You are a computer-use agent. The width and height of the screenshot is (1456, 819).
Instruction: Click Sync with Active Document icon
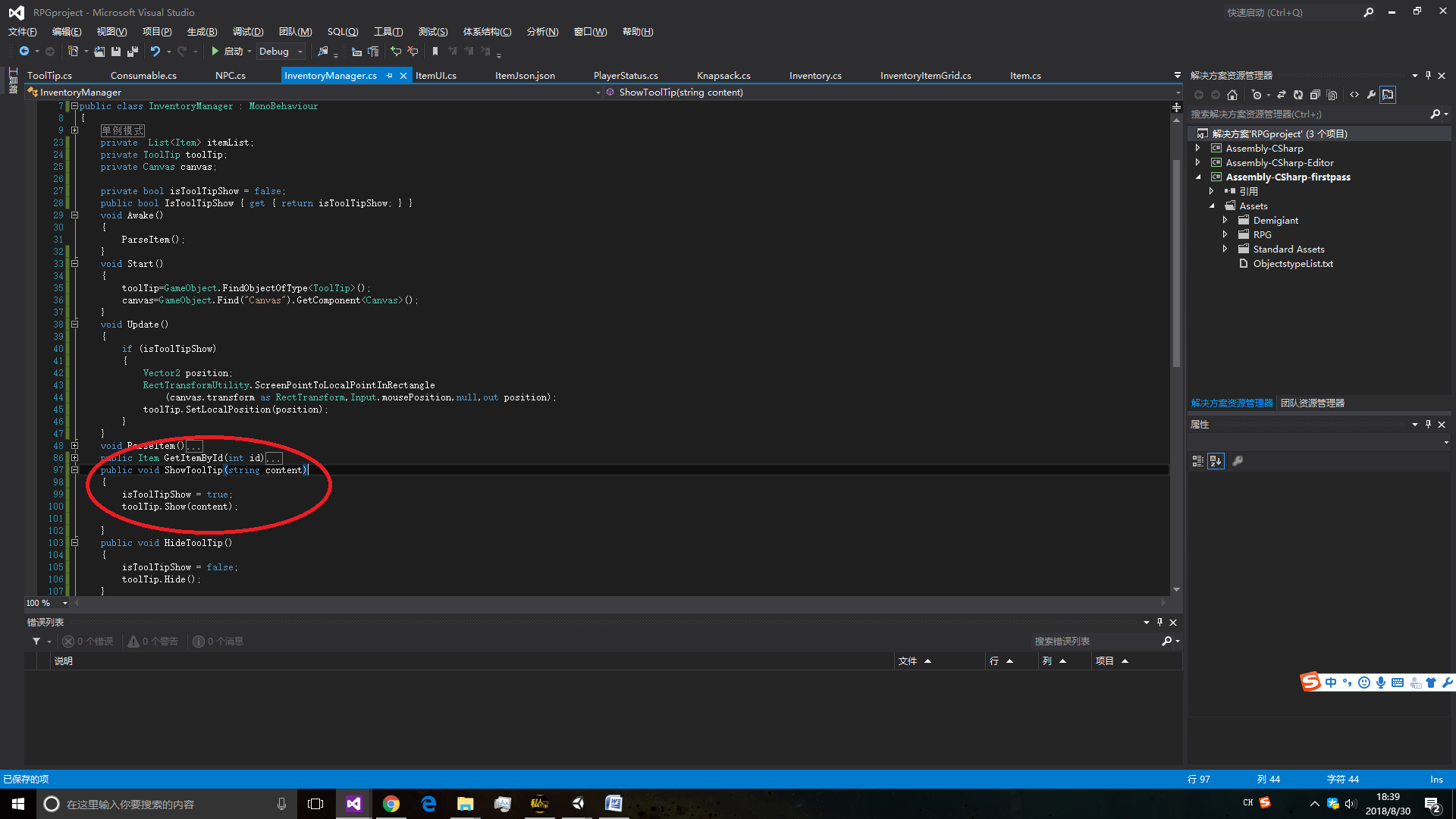1282,95
